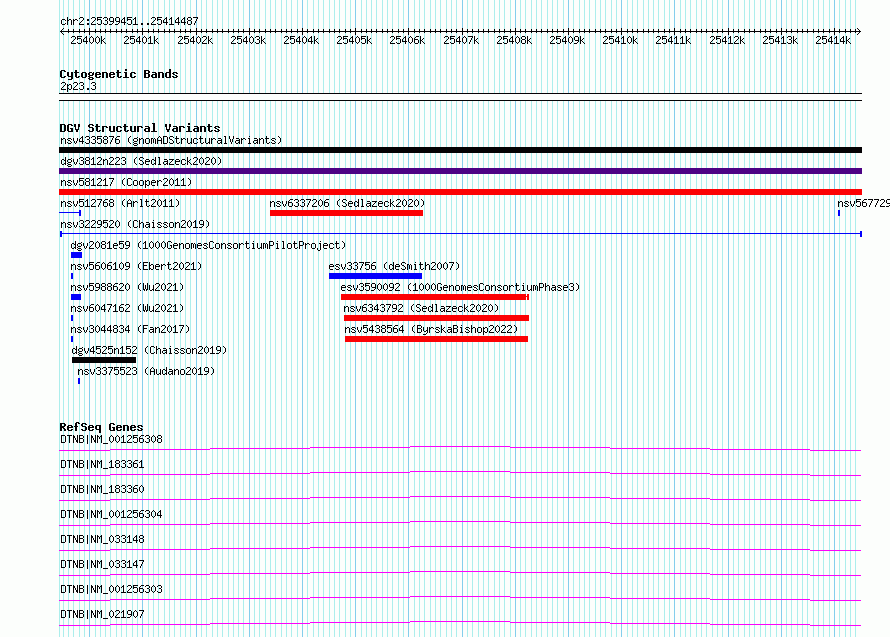Open transcript DTNB|NM_001256308
The image size is (890, 637).
[x=111, y=439]
